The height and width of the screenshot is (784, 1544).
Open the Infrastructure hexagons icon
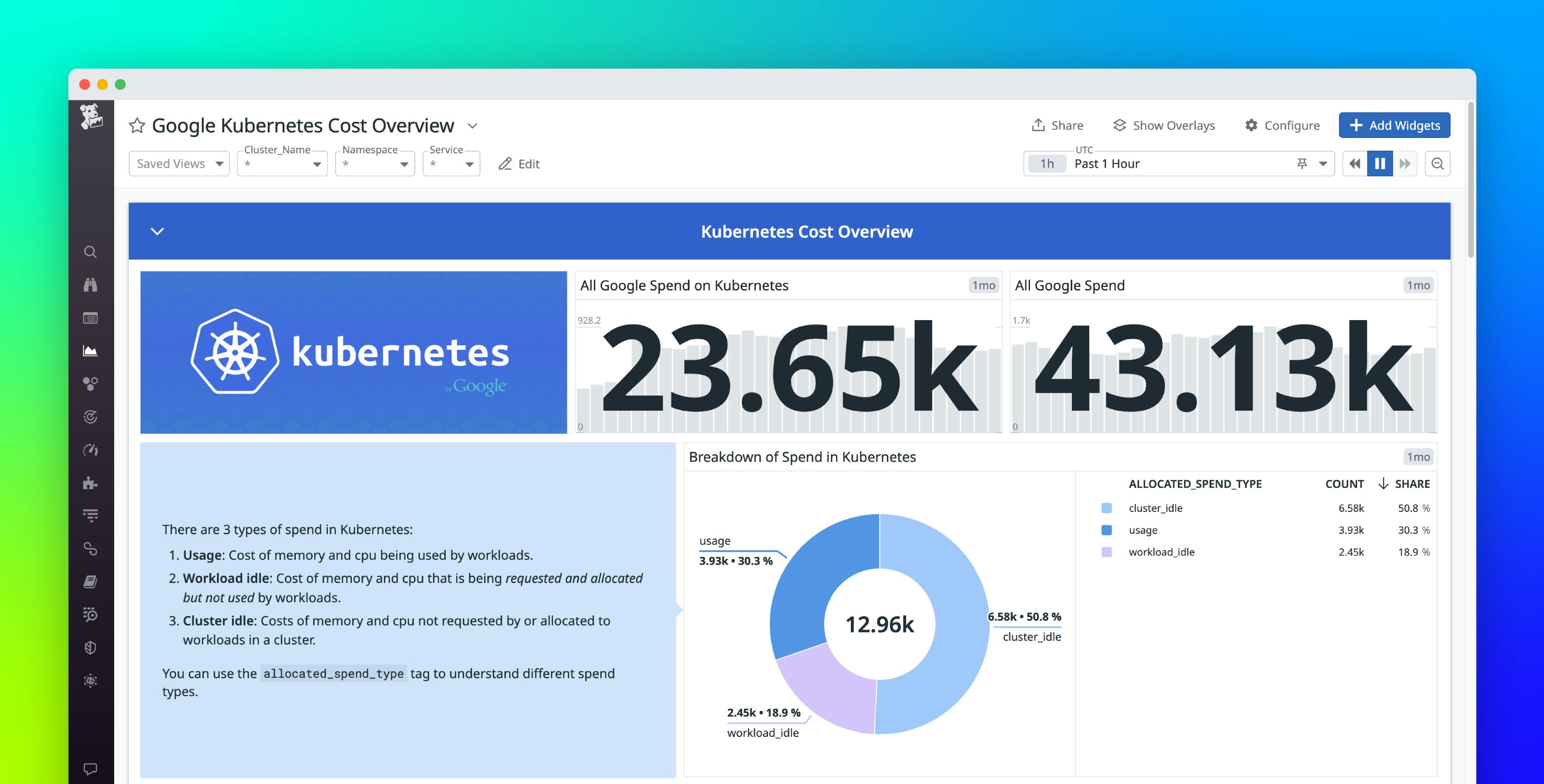[91, 383]
